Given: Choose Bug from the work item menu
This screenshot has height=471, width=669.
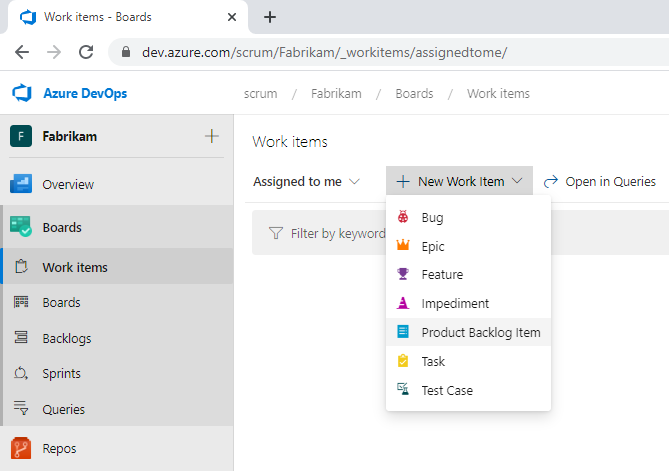Looking at the screenshot, I should [468, 217].
